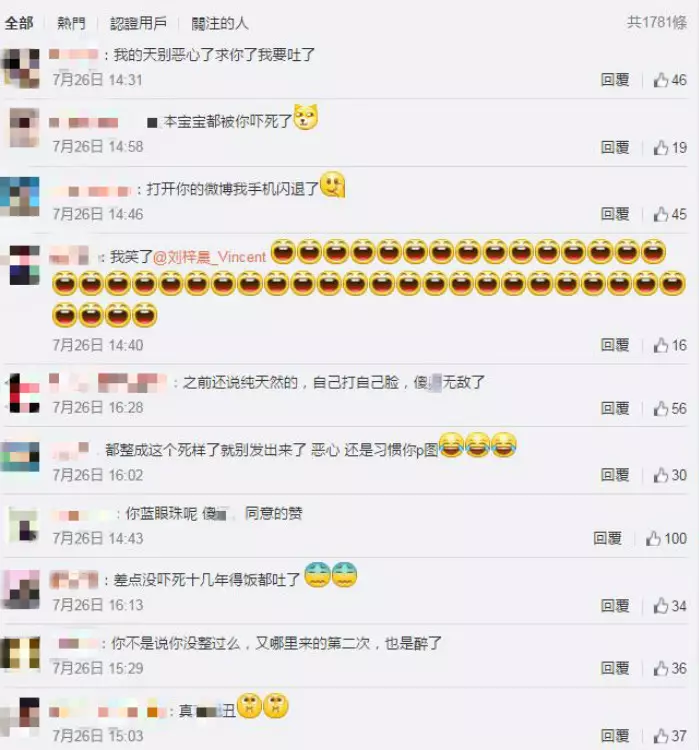Viewport: 699px width, 750px height.
Task: Click thumbs-up icon showing 100 likes
Action: [653, 538]
